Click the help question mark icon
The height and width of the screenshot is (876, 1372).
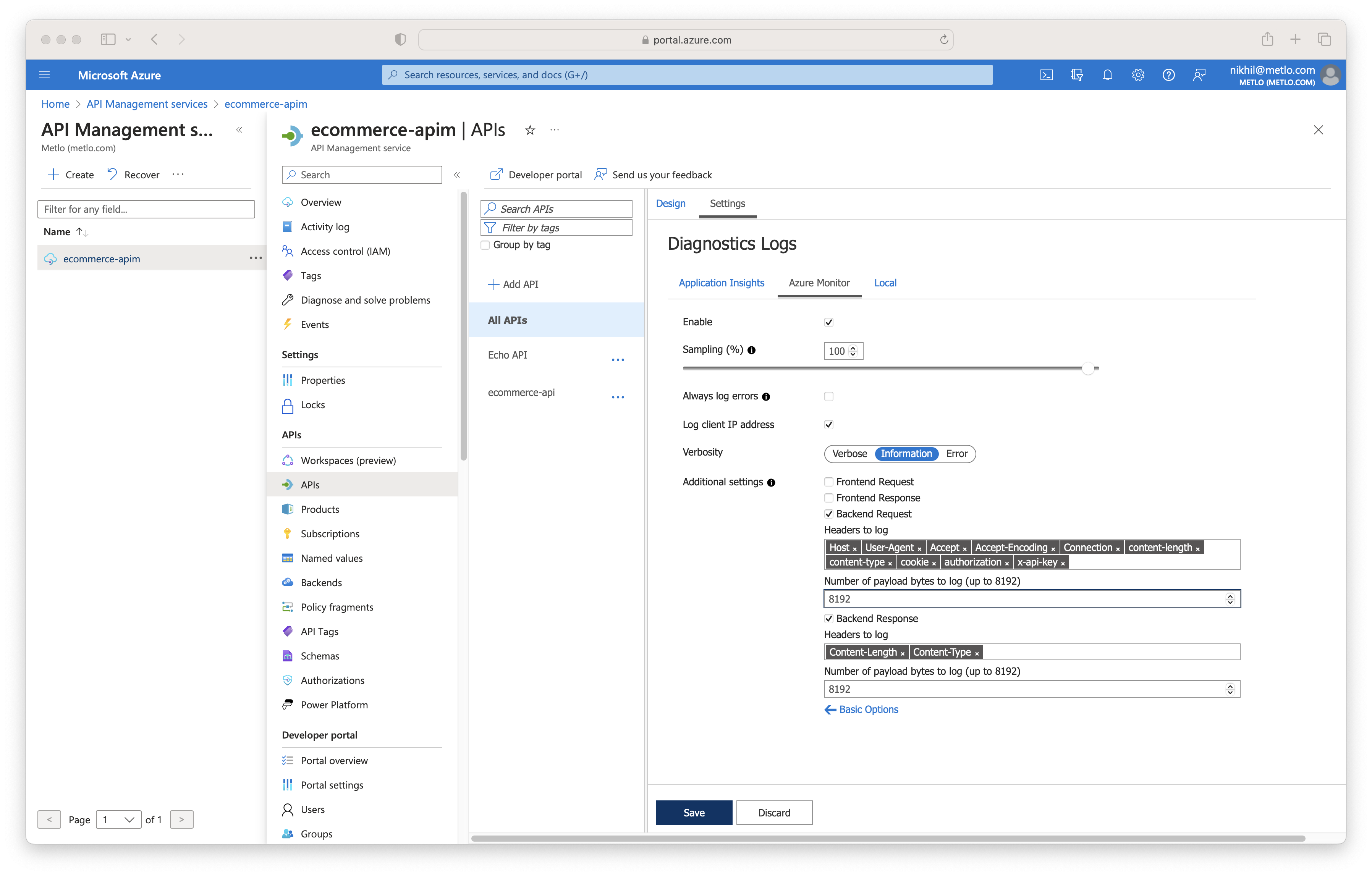(1168, 74)
